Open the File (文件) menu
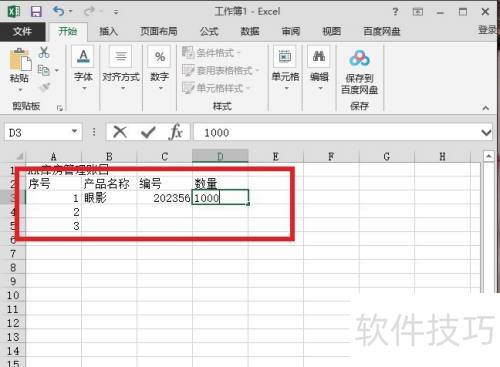Image resolution: width=500 pixels, height=367 pixels. (x=22, y=32)
